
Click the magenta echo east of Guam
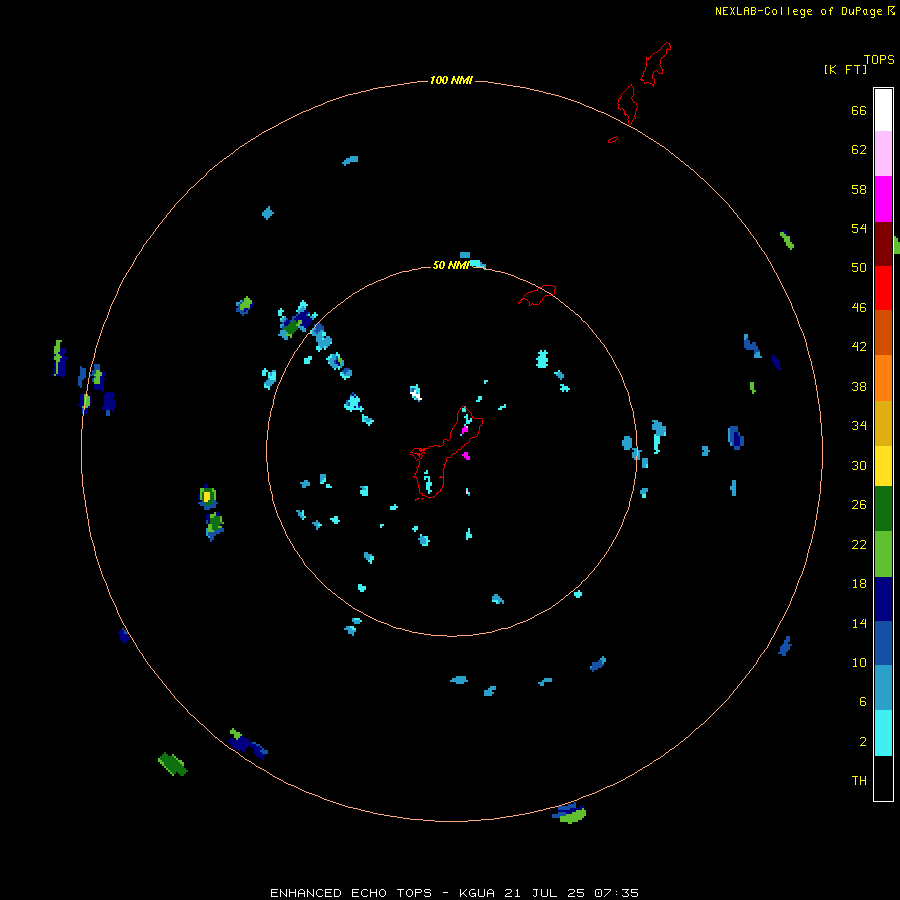[467, 456]
